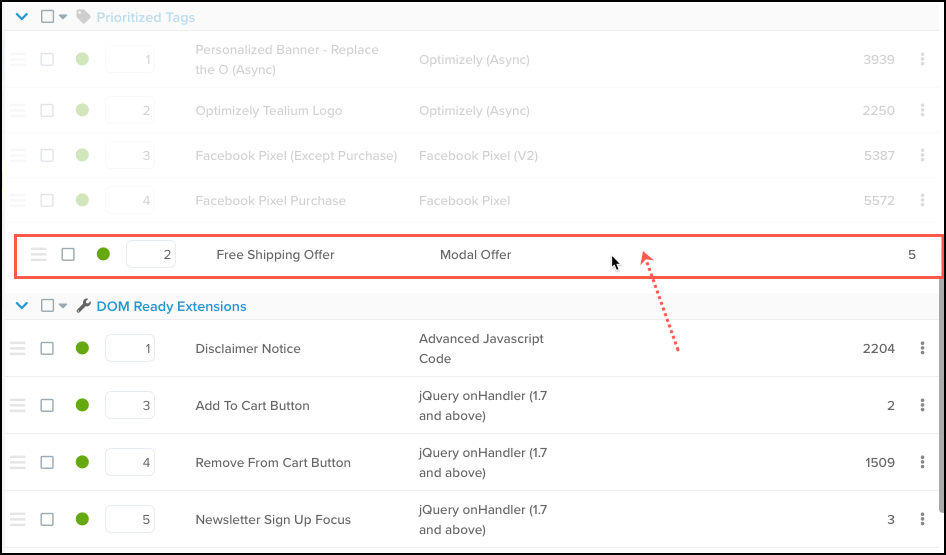Image resolution: width=946 pixels, height=555 pixels.
Task: Collapse the DOM Ready Extensions section chevron
Action: click(22, 306)
